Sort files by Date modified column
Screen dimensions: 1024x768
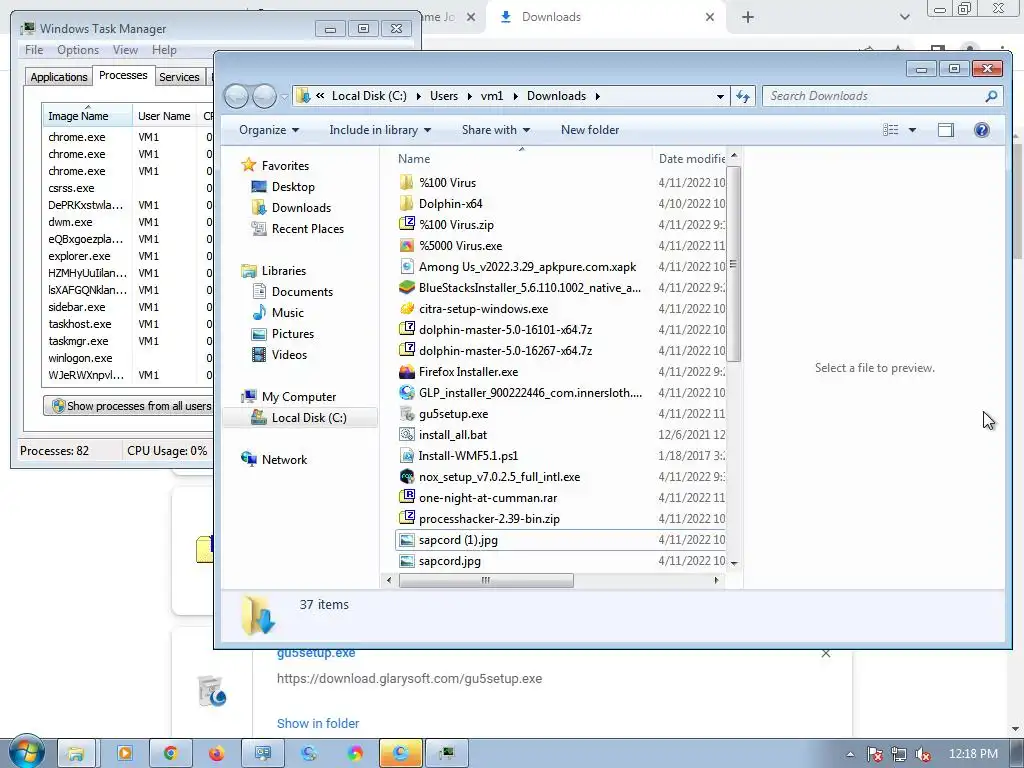[692, 159]
